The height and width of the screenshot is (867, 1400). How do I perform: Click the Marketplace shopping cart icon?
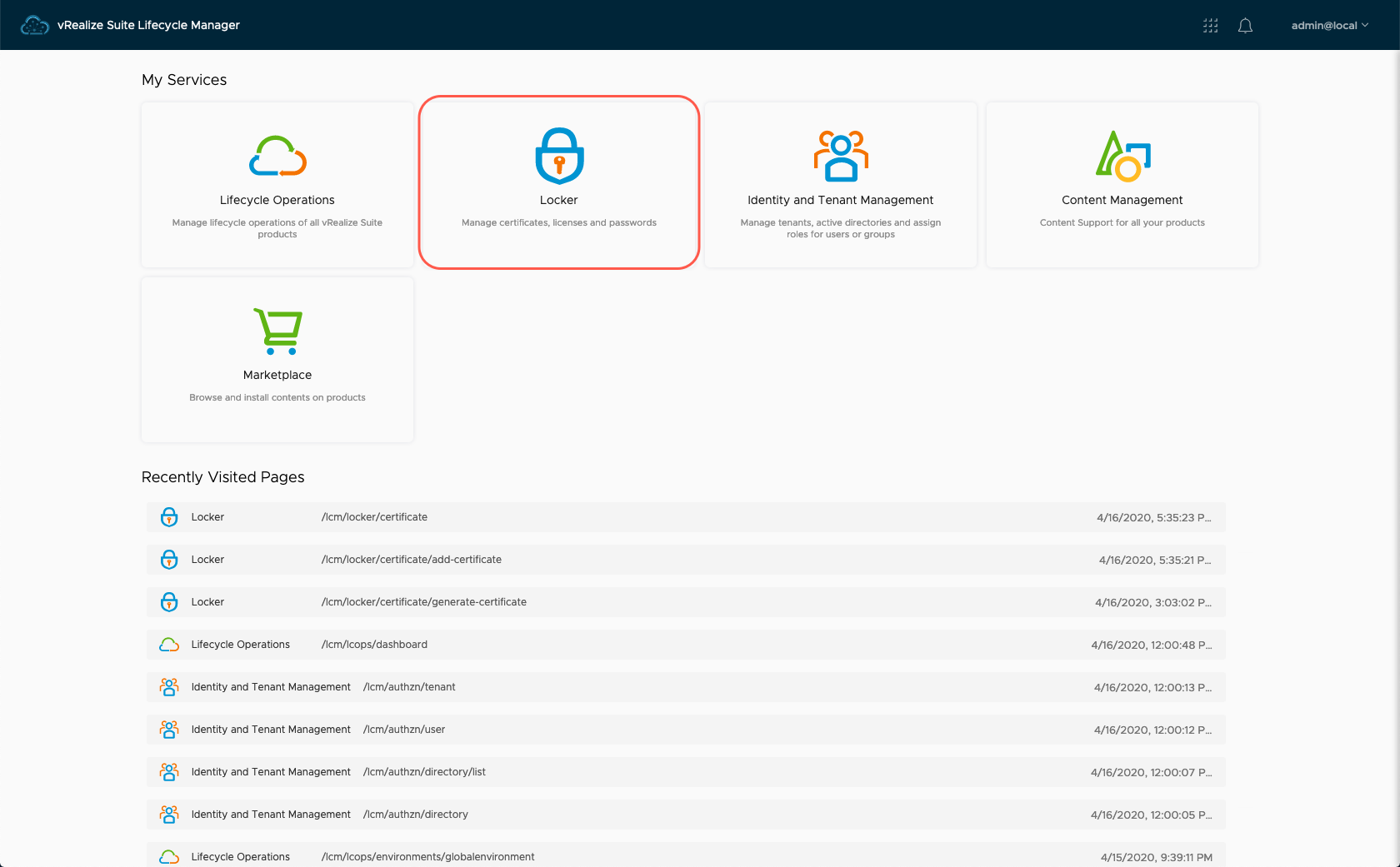pyautogui.click(x=277, y=331)
